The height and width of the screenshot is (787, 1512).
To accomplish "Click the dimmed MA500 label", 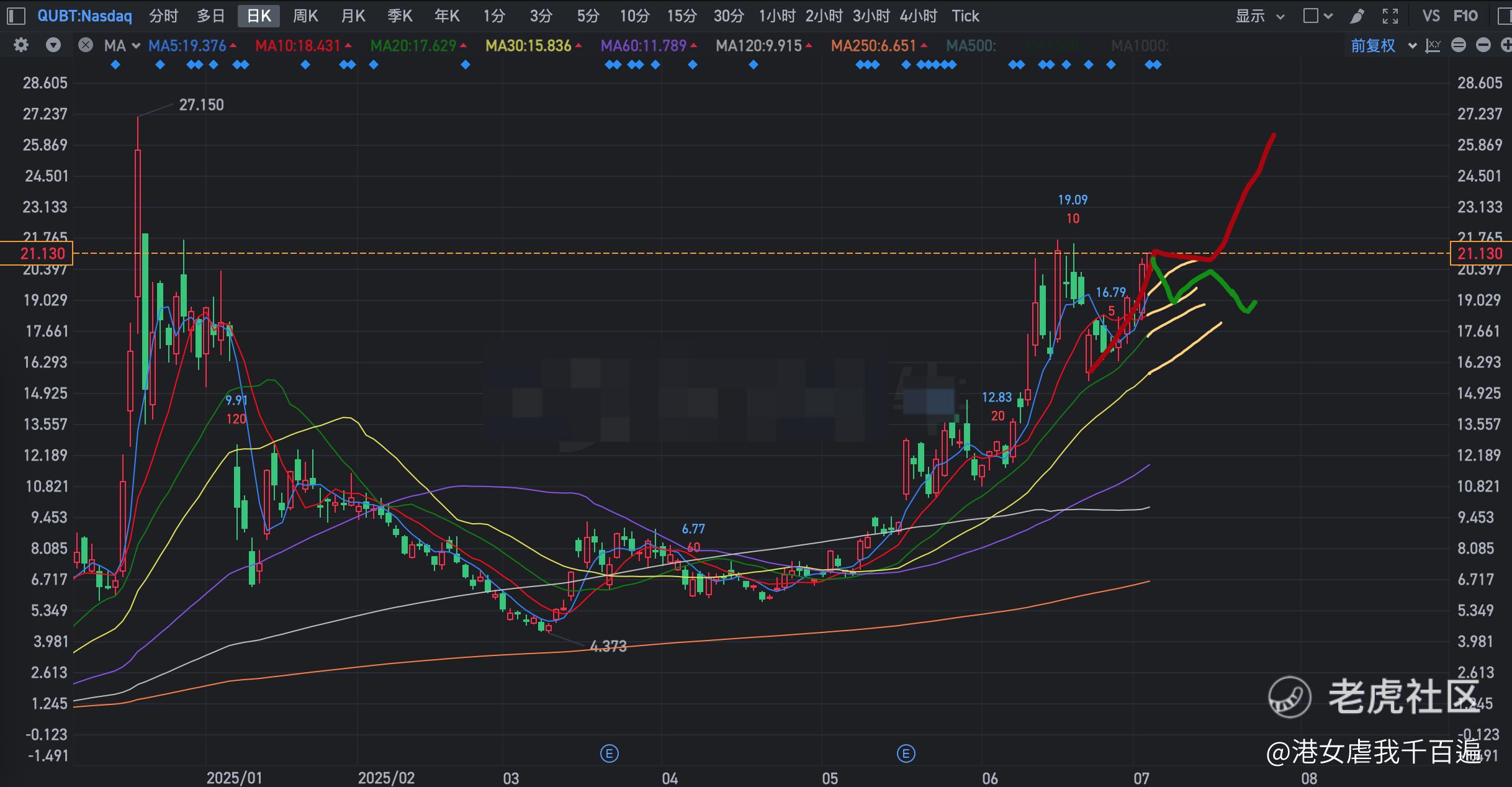I will (971, 45).
